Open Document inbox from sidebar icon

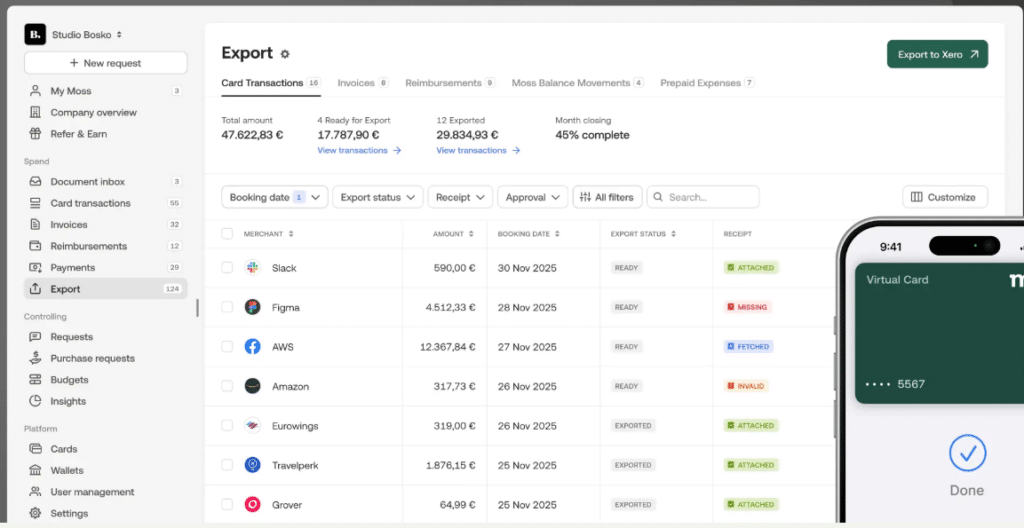[x=36, y=182]
